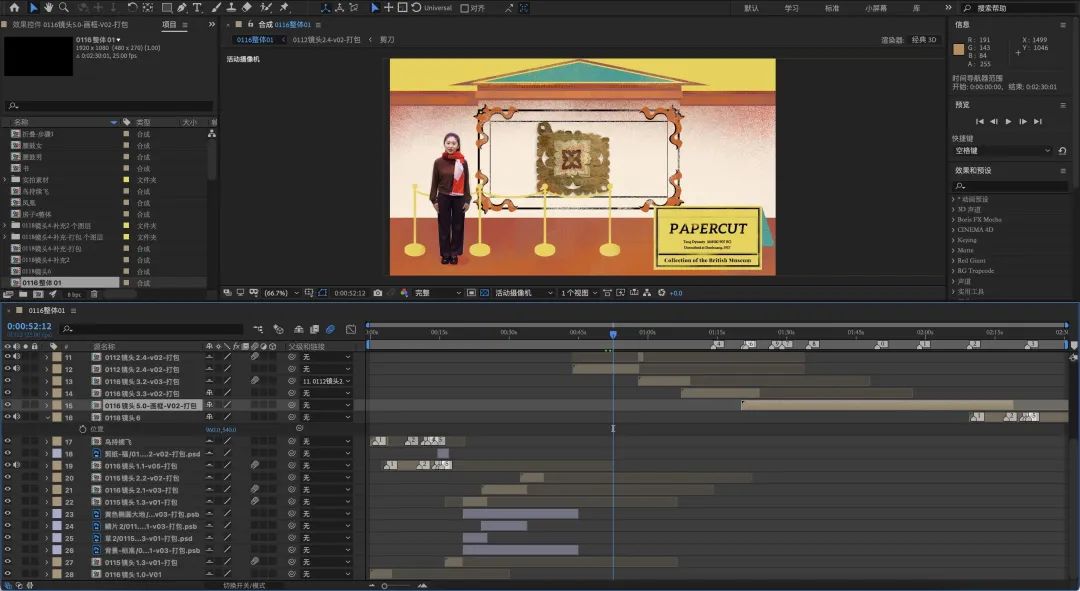Image resolution: width=1080 pixels, height=591 pixels.
Task: Pick the Type (T) tool
Action: pos(196,7)
